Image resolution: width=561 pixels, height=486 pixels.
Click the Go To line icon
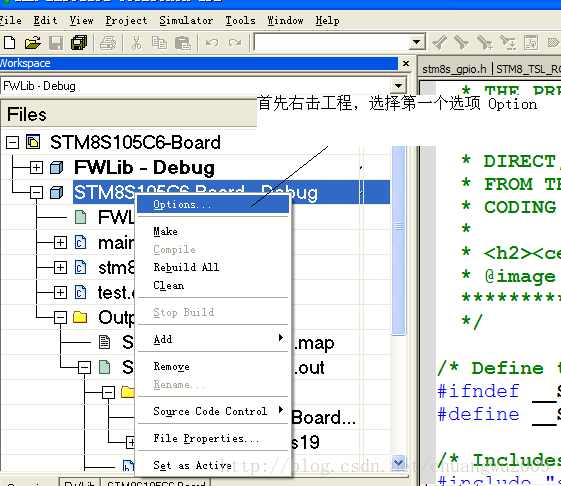531,43
